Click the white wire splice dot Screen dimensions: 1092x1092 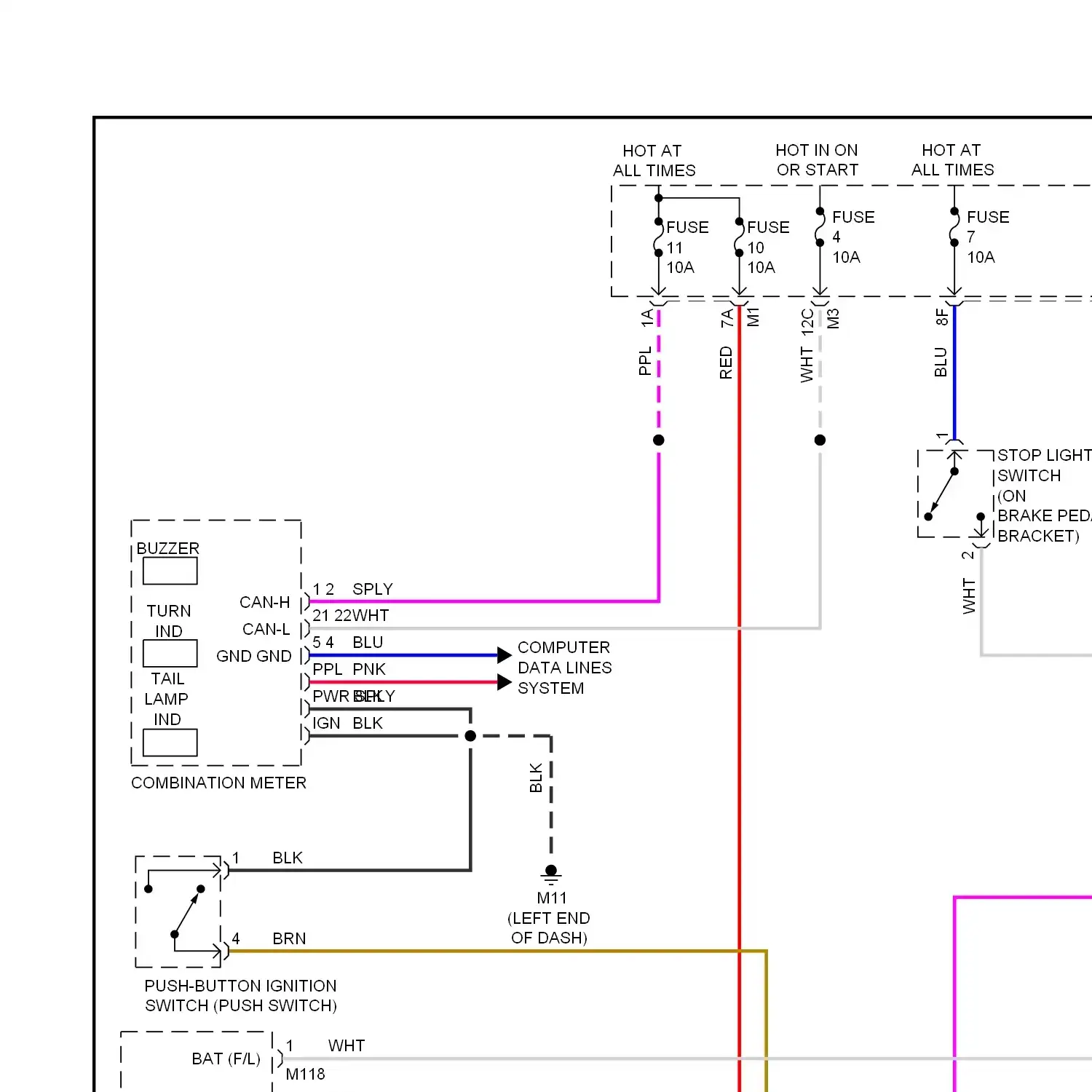click(x=820, y=440)
